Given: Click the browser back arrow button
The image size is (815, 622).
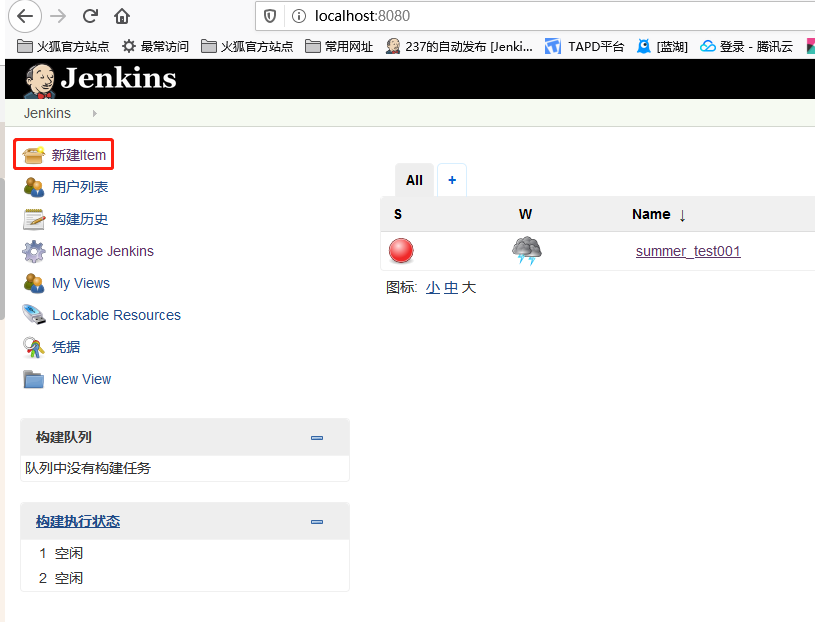Looking at the screenshot, I should [24, 16].
